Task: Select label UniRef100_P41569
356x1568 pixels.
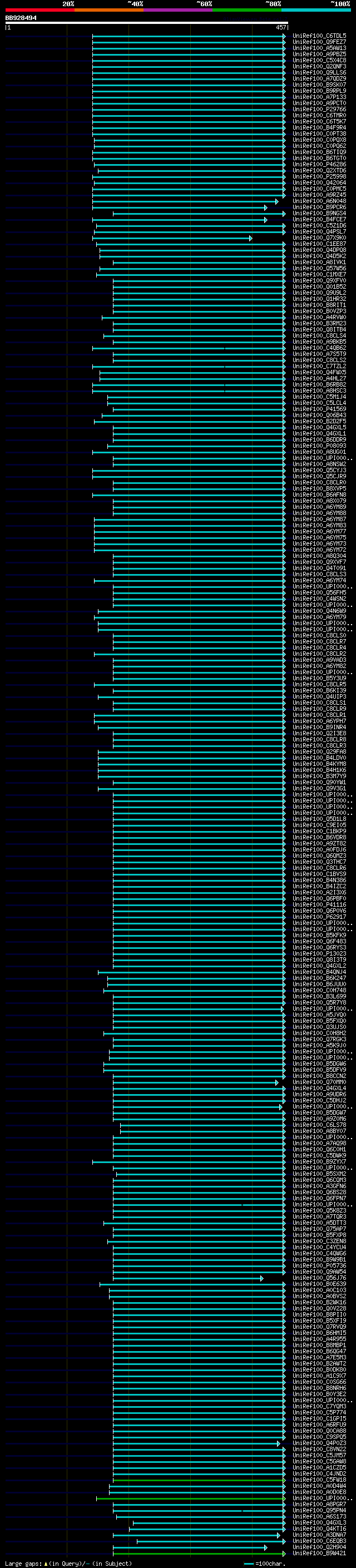Action: pyautogui.click(x=319, y=409)
